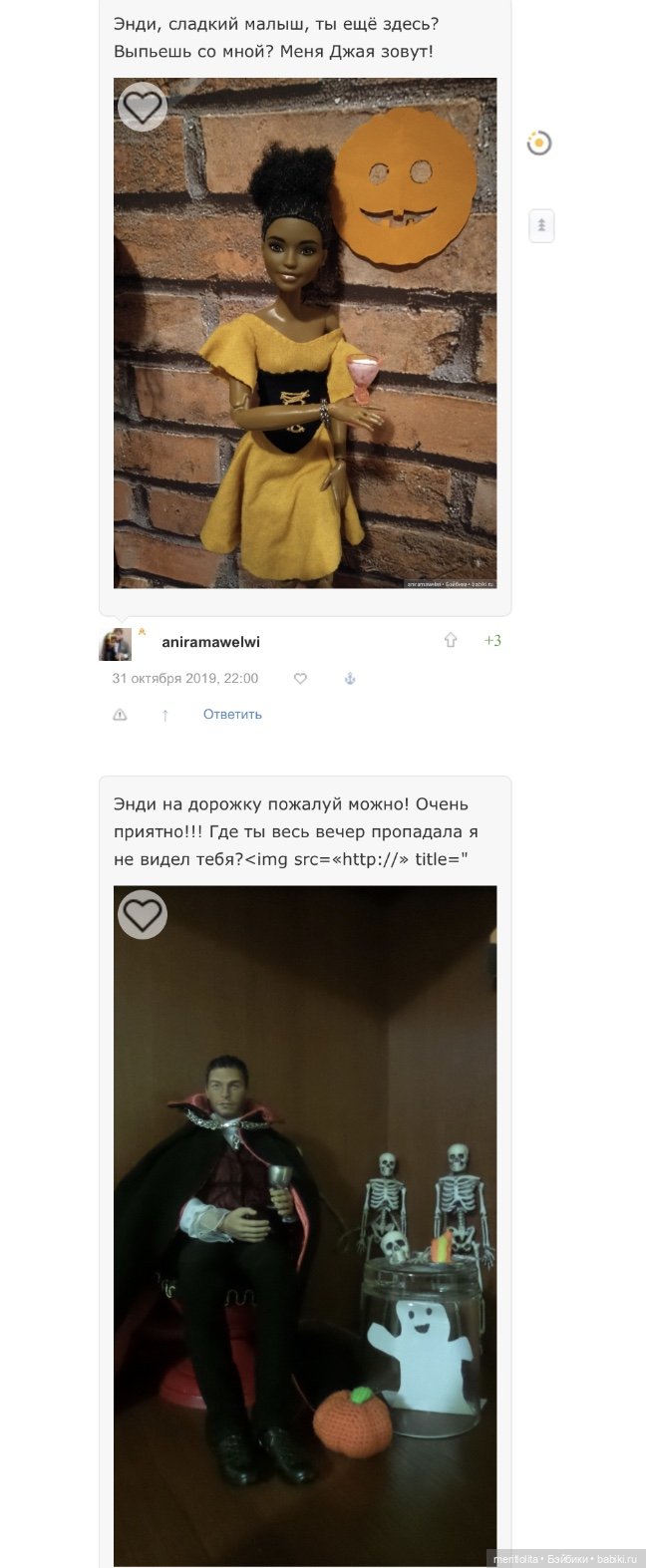Jump to the page top with the double-arrow button
Screen dimensions: 646x1568
coord(541,225)
